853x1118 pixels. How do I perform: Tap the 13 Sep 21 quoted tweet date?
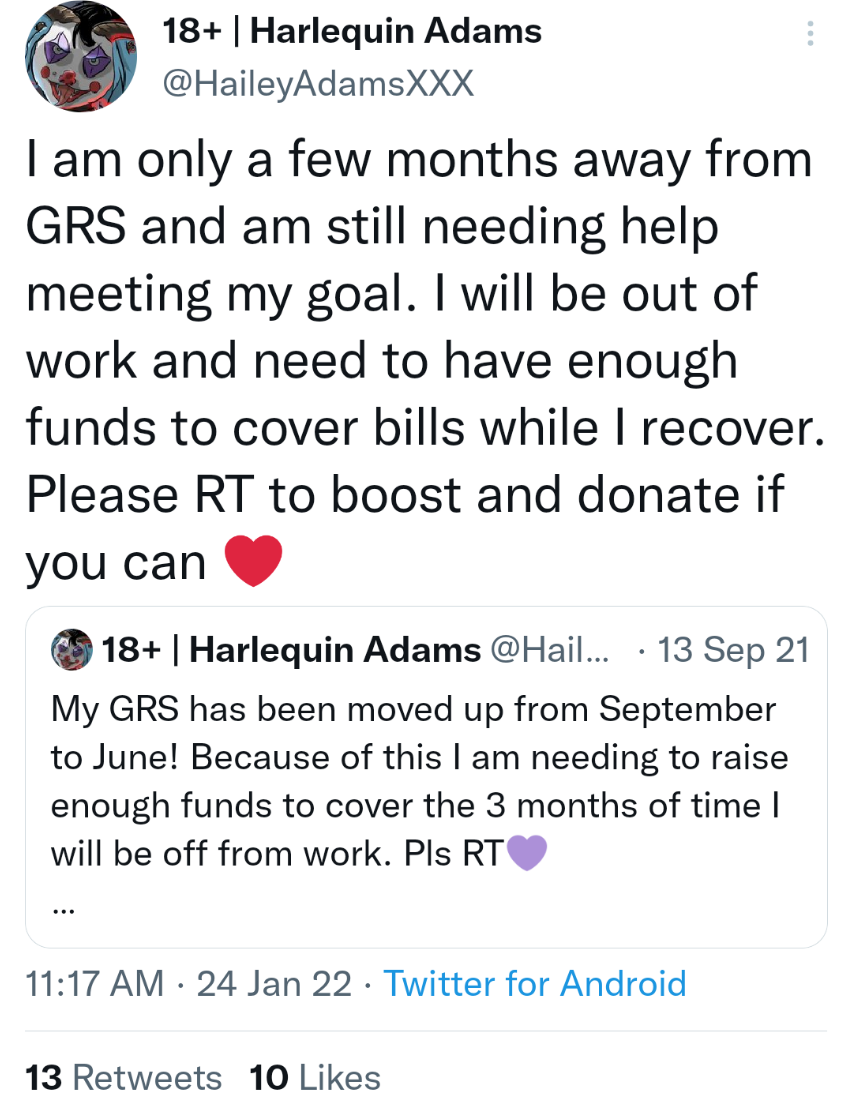733,650
